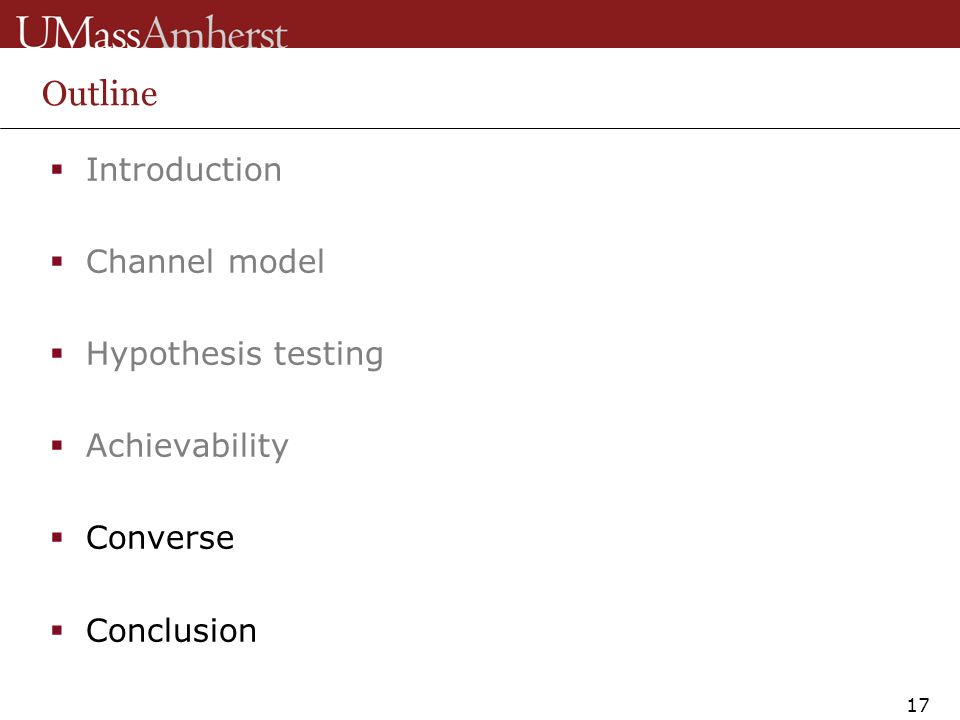Select the highlighted Converse outline item
The height and width of the screenshot is (720, 960).
tap(160, 538)
